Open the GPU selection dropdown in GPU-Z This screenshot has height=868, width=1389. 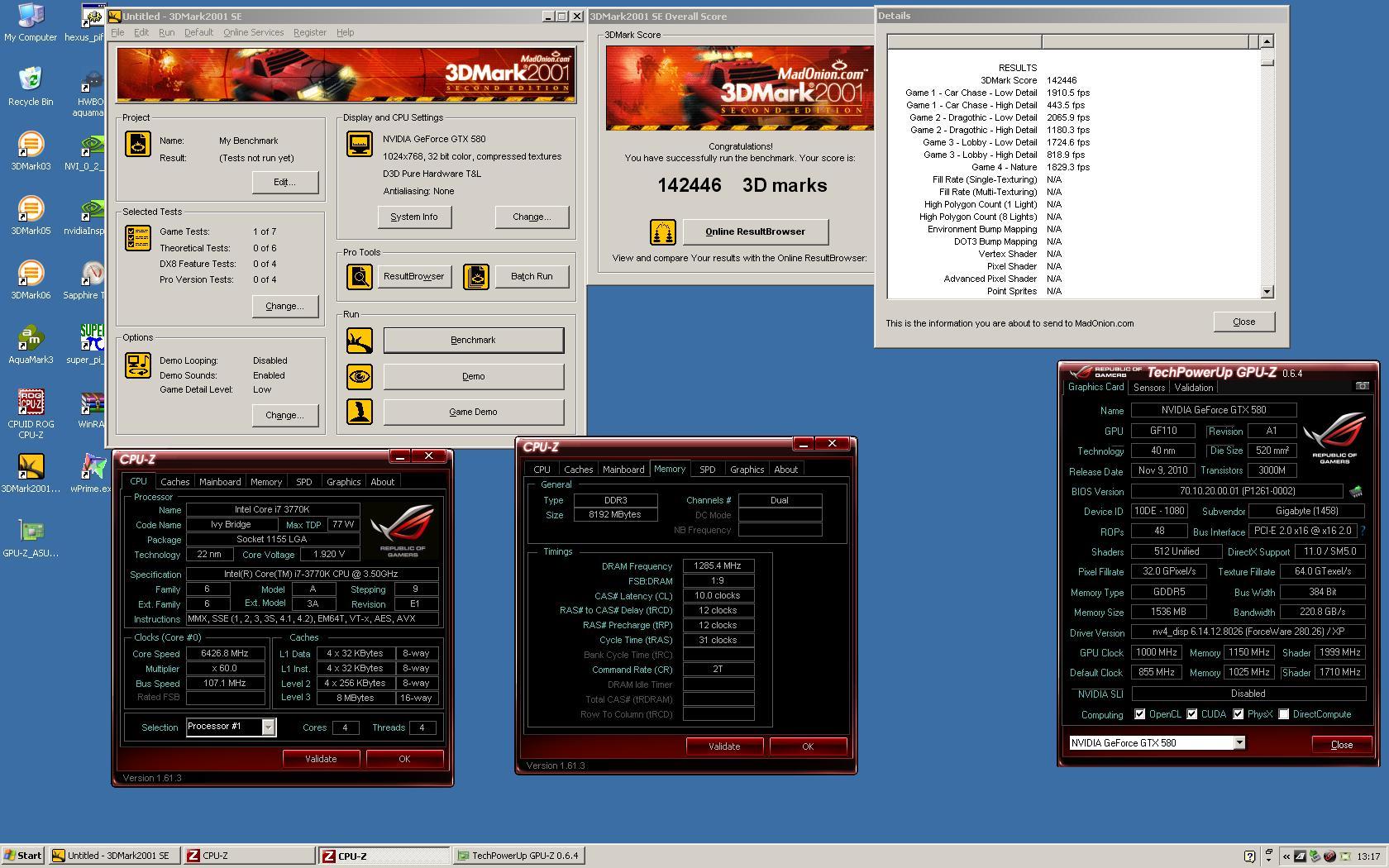point(1239,742)
